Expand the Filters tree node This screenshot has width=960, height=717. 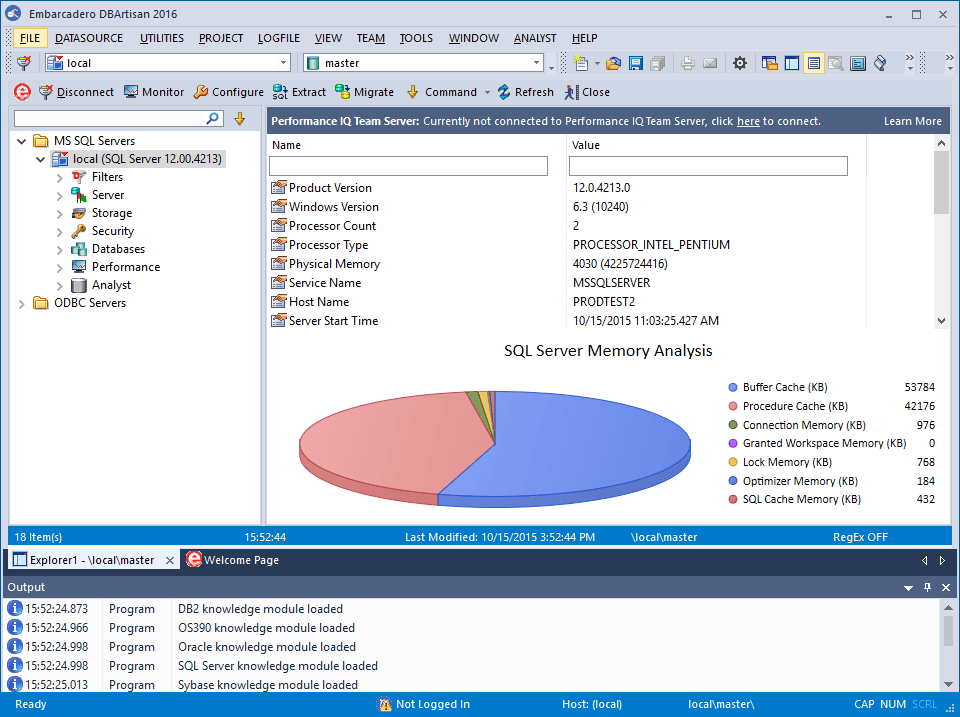tap(59, 178)
